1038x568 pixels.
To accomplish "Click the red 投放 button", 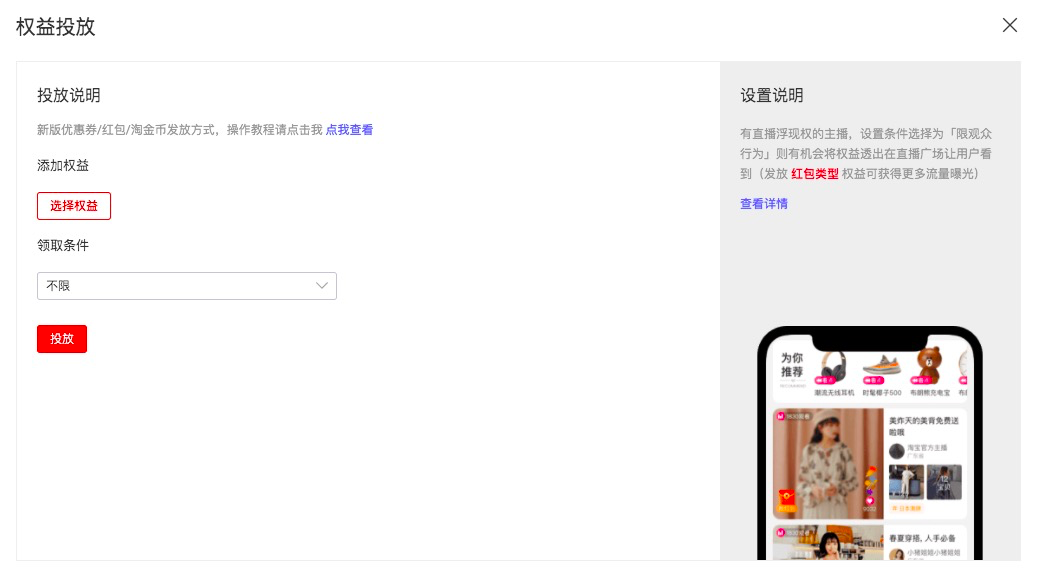I will click(62, 339).
